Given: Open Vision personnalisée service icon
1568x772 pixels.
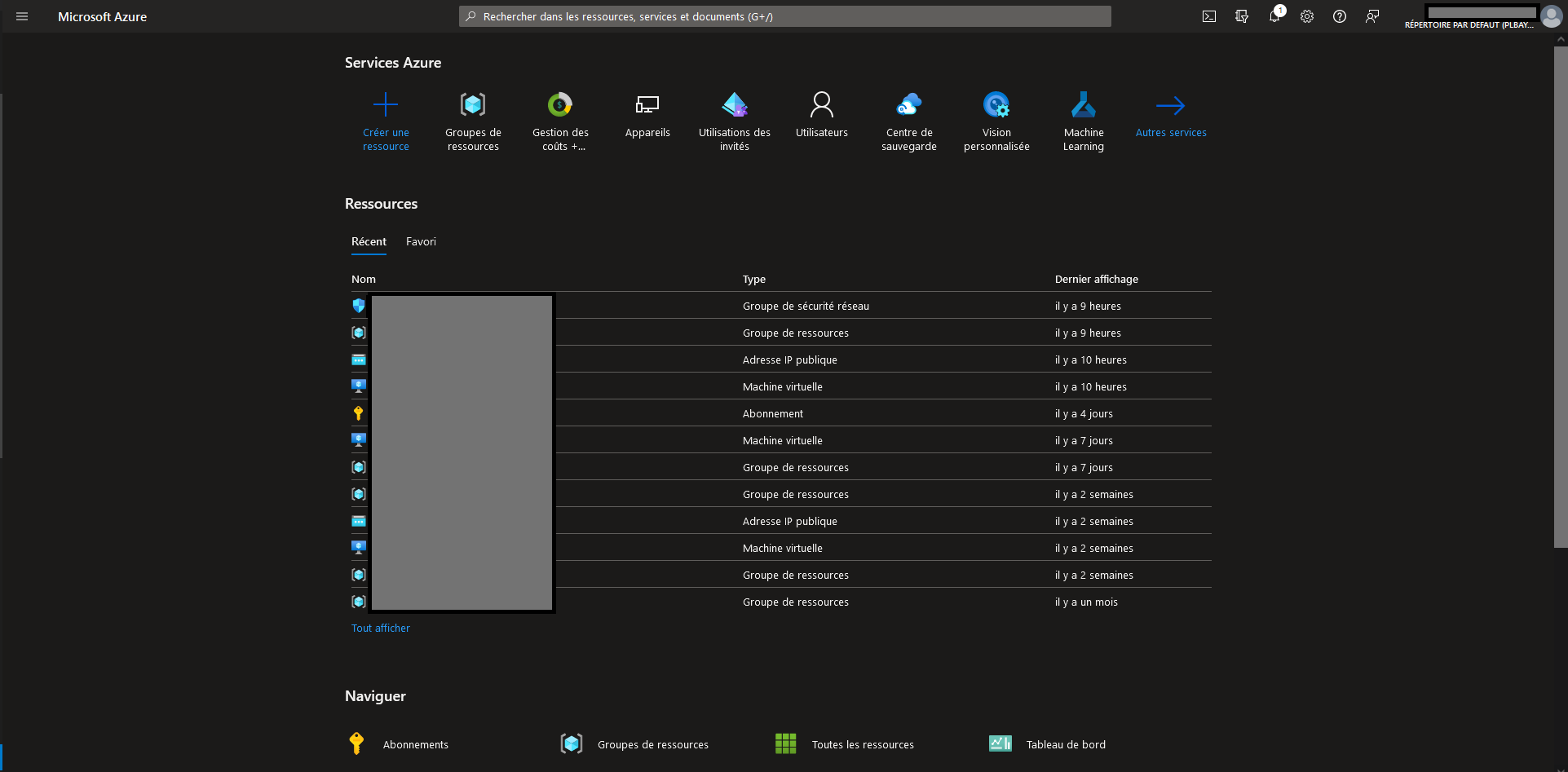Looking at the screenshot, I should (996, 104).
